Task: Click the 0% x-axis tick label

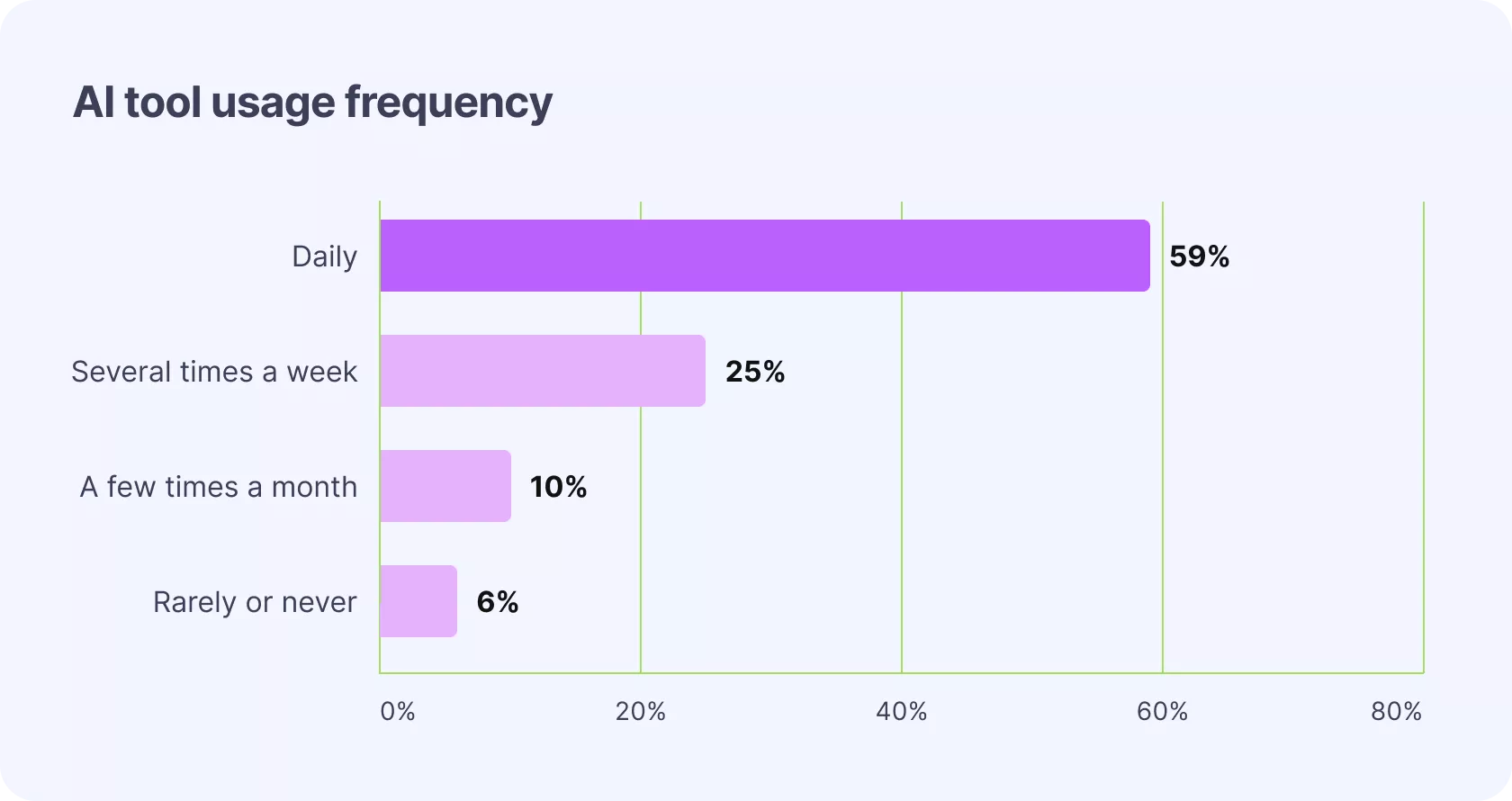Action: pyautogui.click(x=397, y=712)
